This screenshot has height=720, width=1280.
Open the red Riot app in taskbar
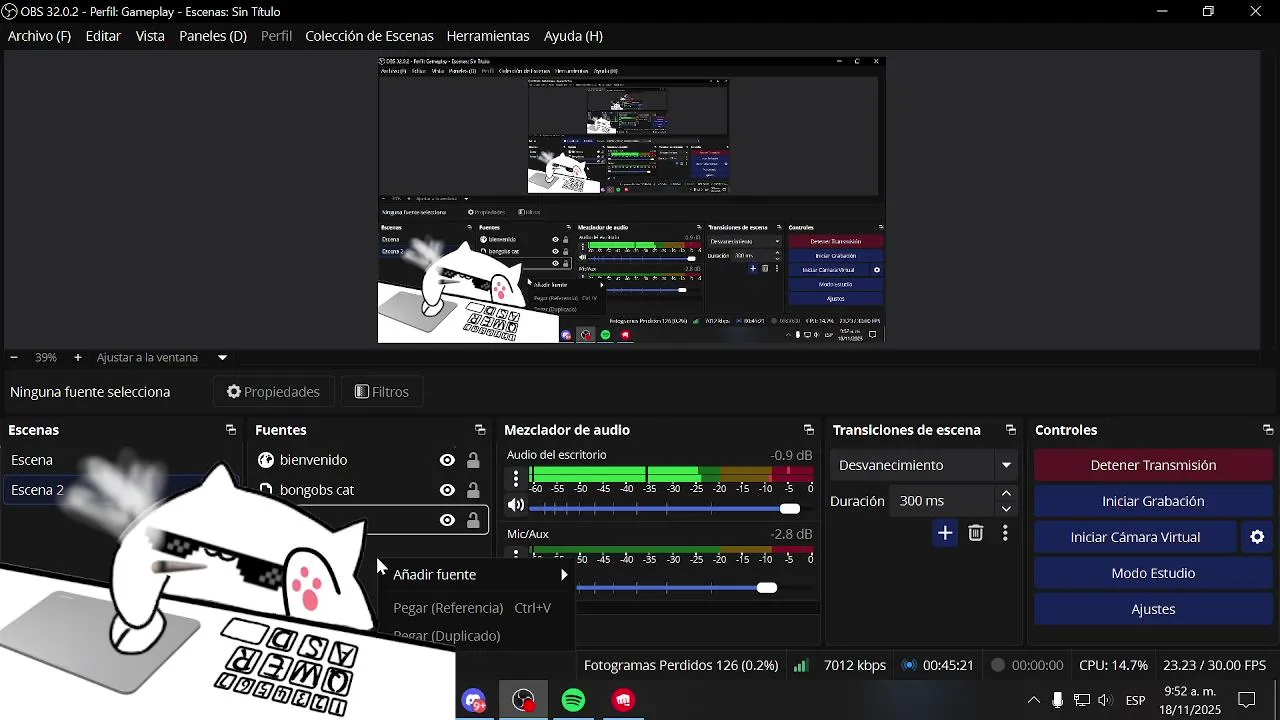coord(624,700)
